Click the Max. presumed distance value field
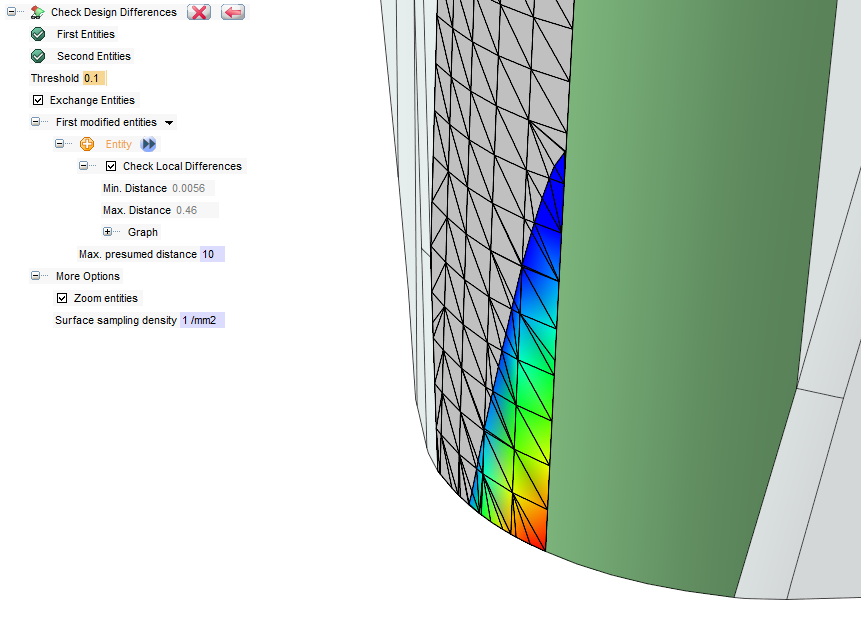The image size is (861, 633). [x=211, y=254]
